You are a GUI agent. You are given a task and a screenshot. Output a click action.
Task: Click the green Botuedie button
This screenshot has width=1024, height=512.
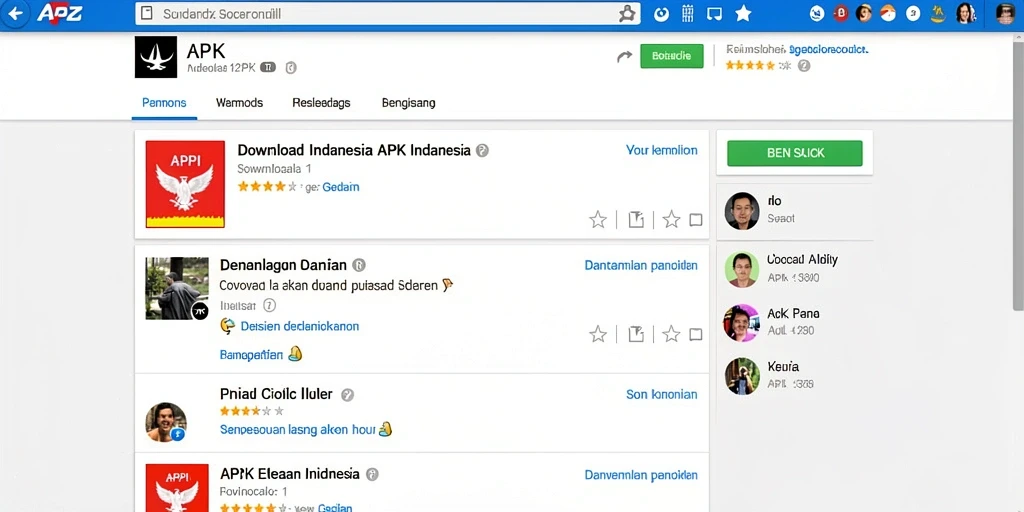(672, 56)
